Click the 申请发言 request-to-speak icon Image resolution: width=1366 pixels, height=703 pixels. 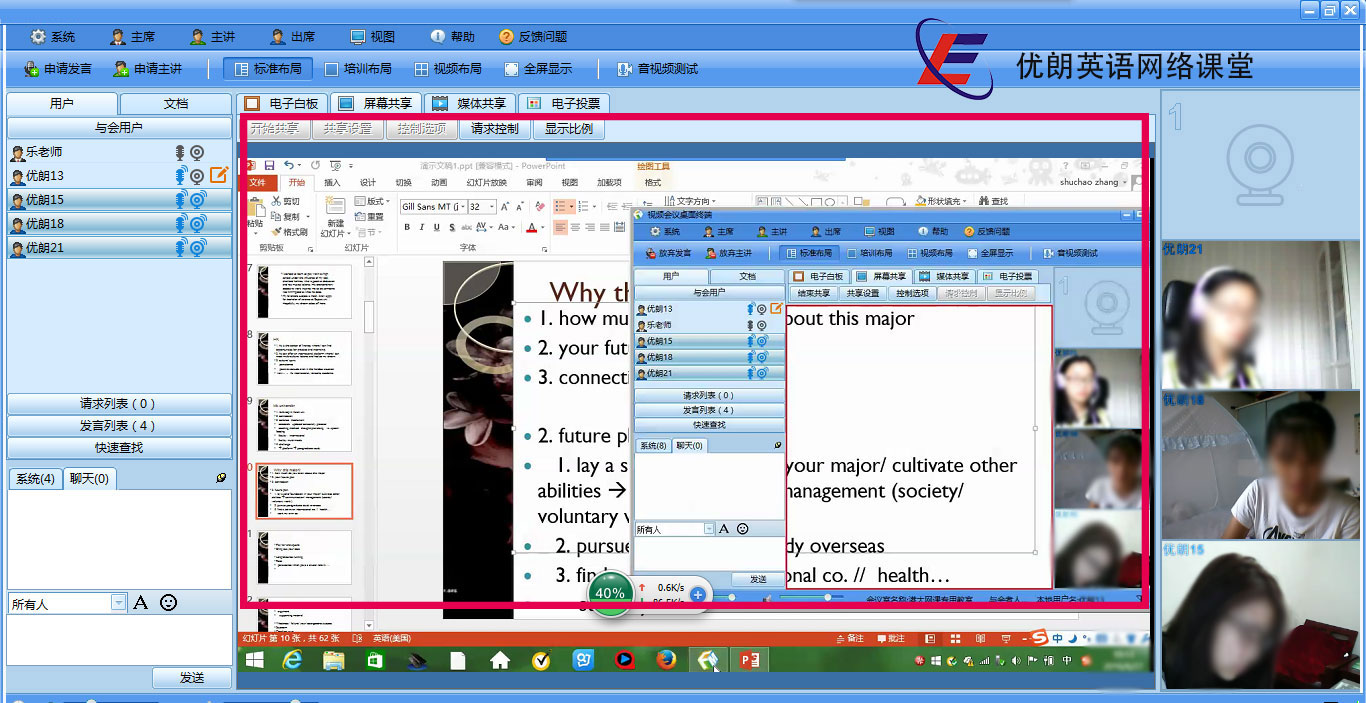click(x=32, y=69)
